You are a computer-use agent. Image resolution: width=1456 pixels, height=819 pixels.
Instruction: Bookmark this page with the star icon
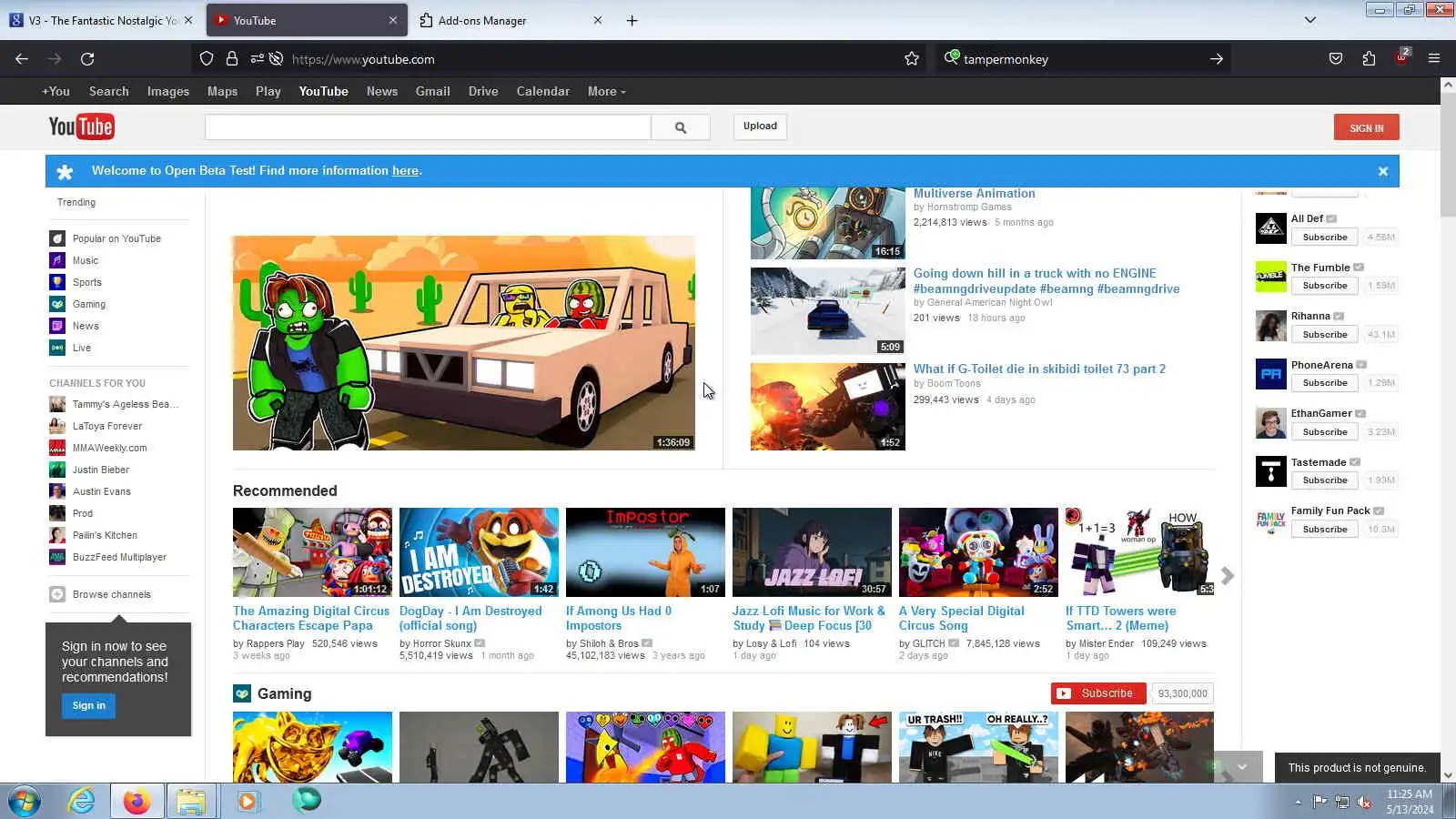[912, 59]
